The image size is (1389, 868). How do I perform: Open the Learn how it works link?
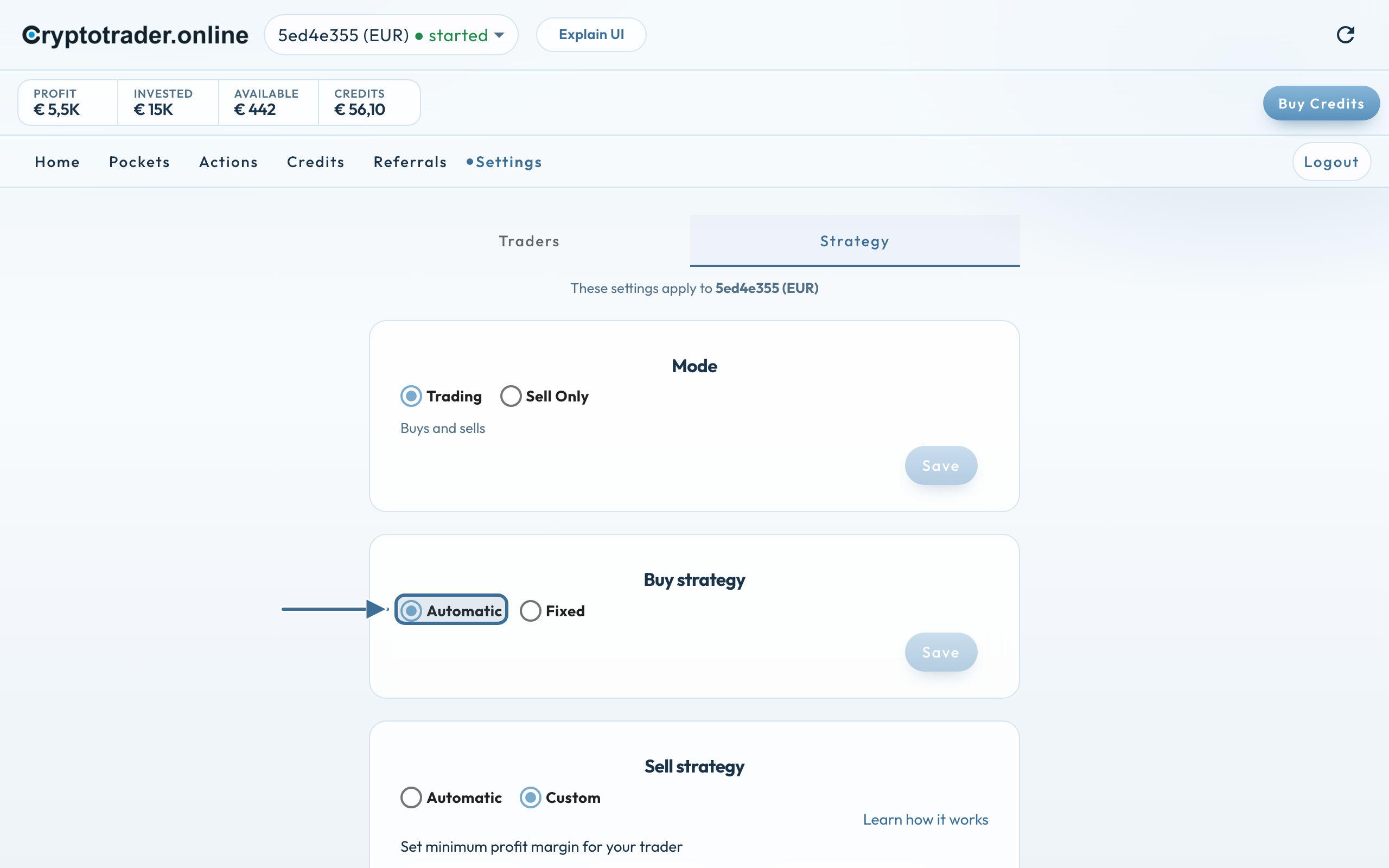(925, 820)
